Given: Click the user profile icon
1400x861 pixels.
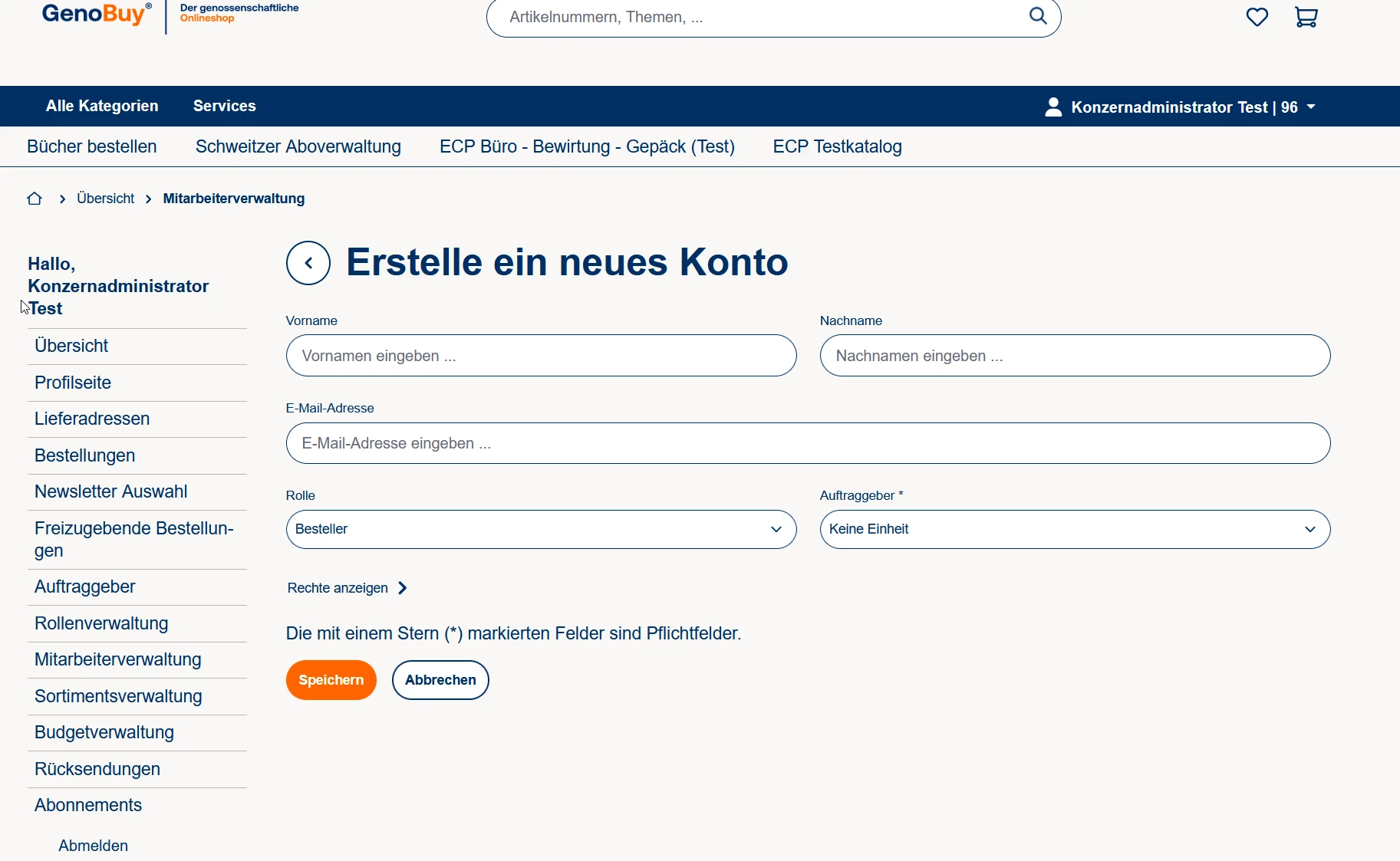Looking at the screenshot, I should (1053, 107).
